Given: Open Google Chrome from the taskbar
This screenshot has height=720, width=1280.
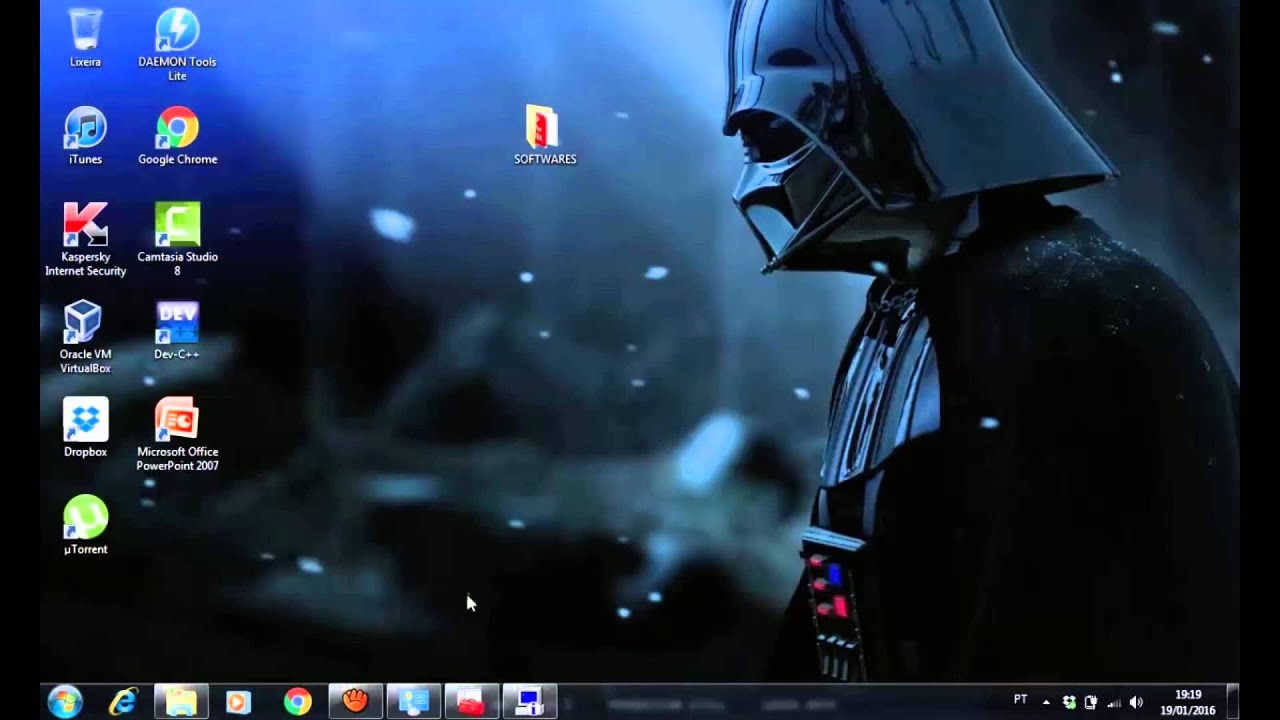Looking at the screenshot, I should click(x=297, y=702).
